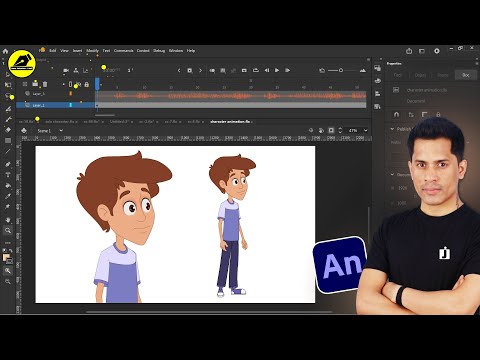Choose the enlarge zoom option
Viewport: 480px width, 360px height.
pos(8,270)
